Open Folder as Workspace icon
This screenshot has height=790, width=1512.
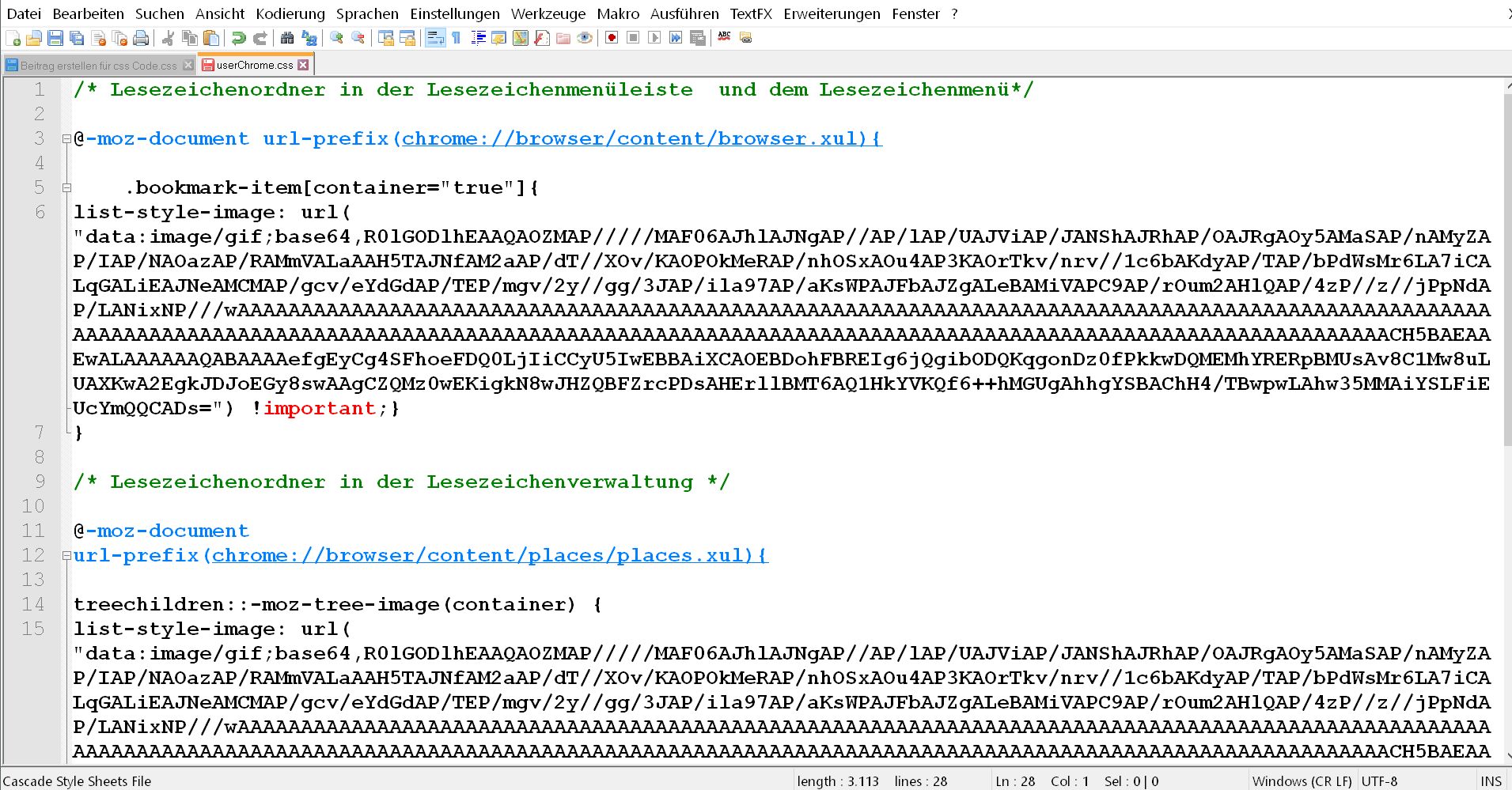click(x=563, y=38)
